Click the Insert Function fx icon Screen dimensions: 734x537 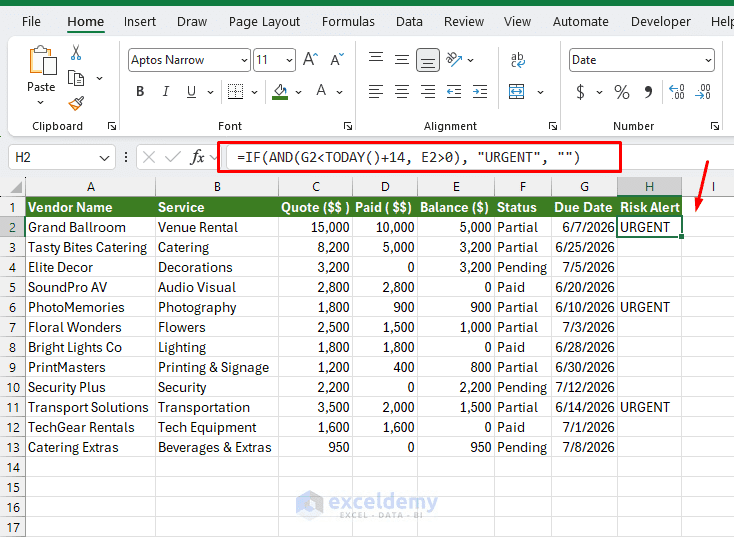(198, 157)
